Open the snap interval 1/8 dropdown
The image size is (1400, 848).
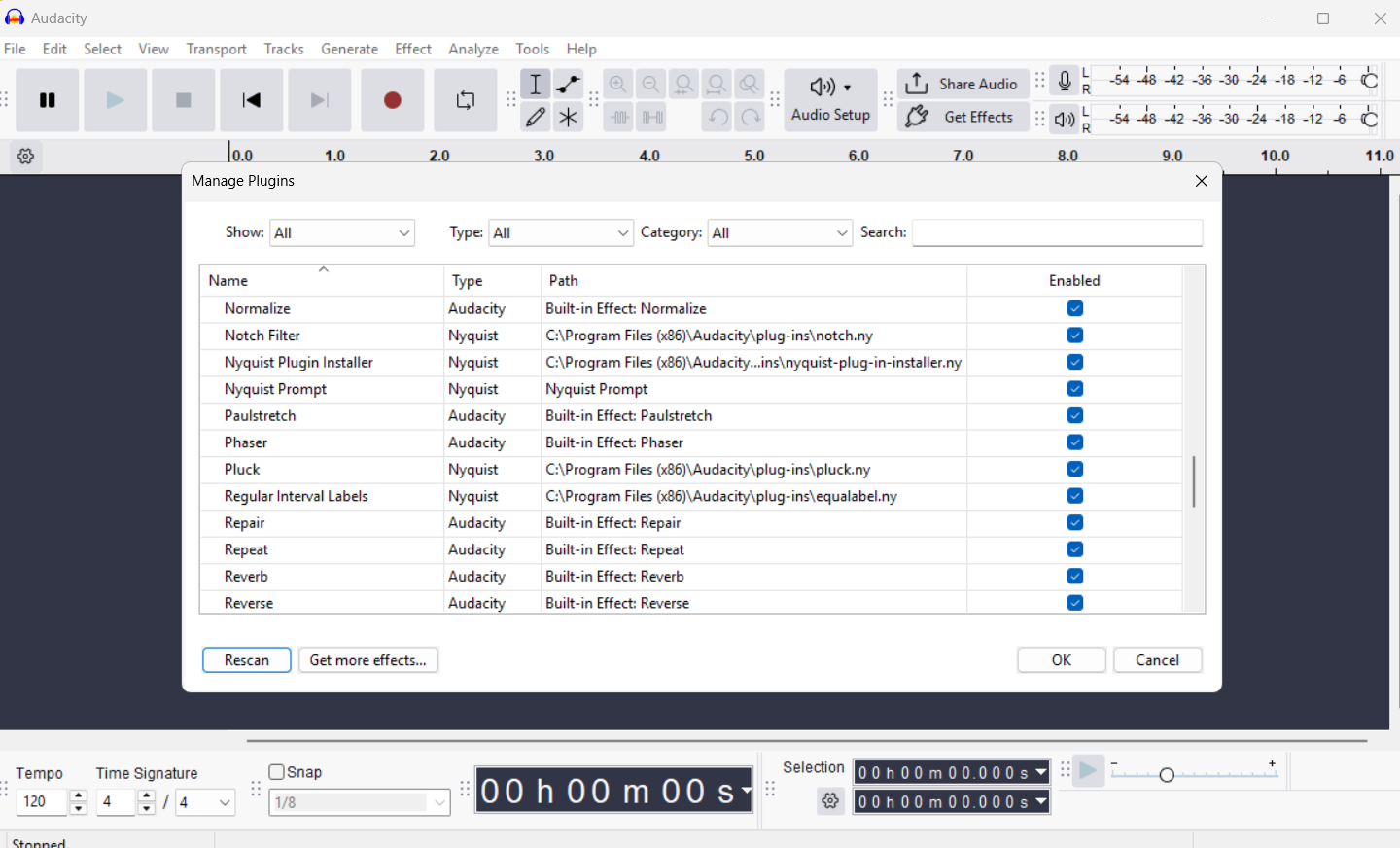pos(360,802)
